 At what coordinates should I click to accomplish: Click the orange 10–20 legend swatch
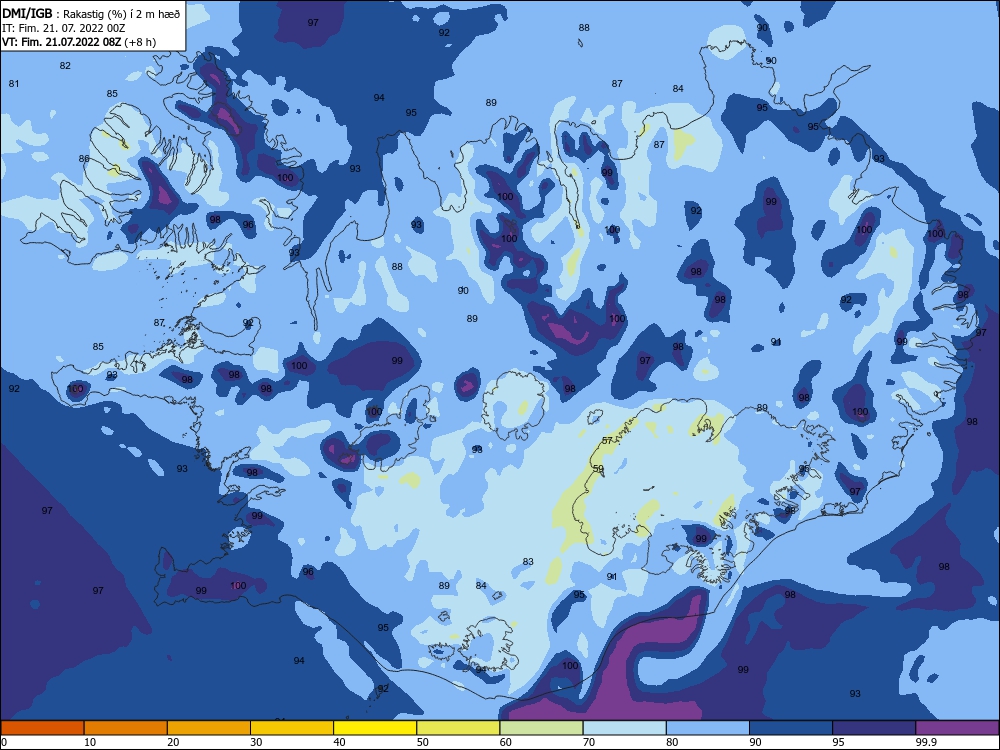click(x=126, y=728)
